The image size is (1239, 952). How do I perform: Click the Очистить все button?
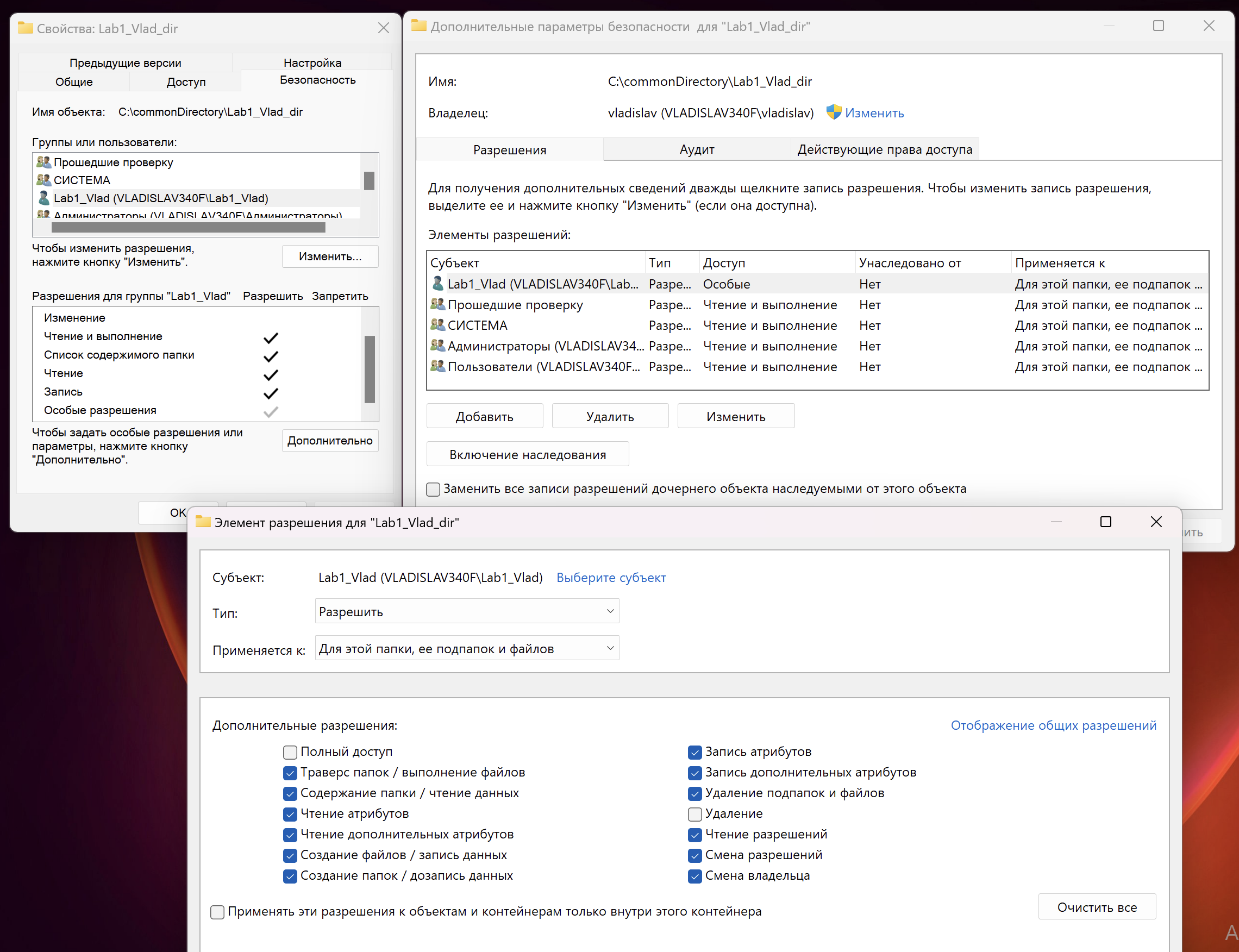tap(1096, 907)
